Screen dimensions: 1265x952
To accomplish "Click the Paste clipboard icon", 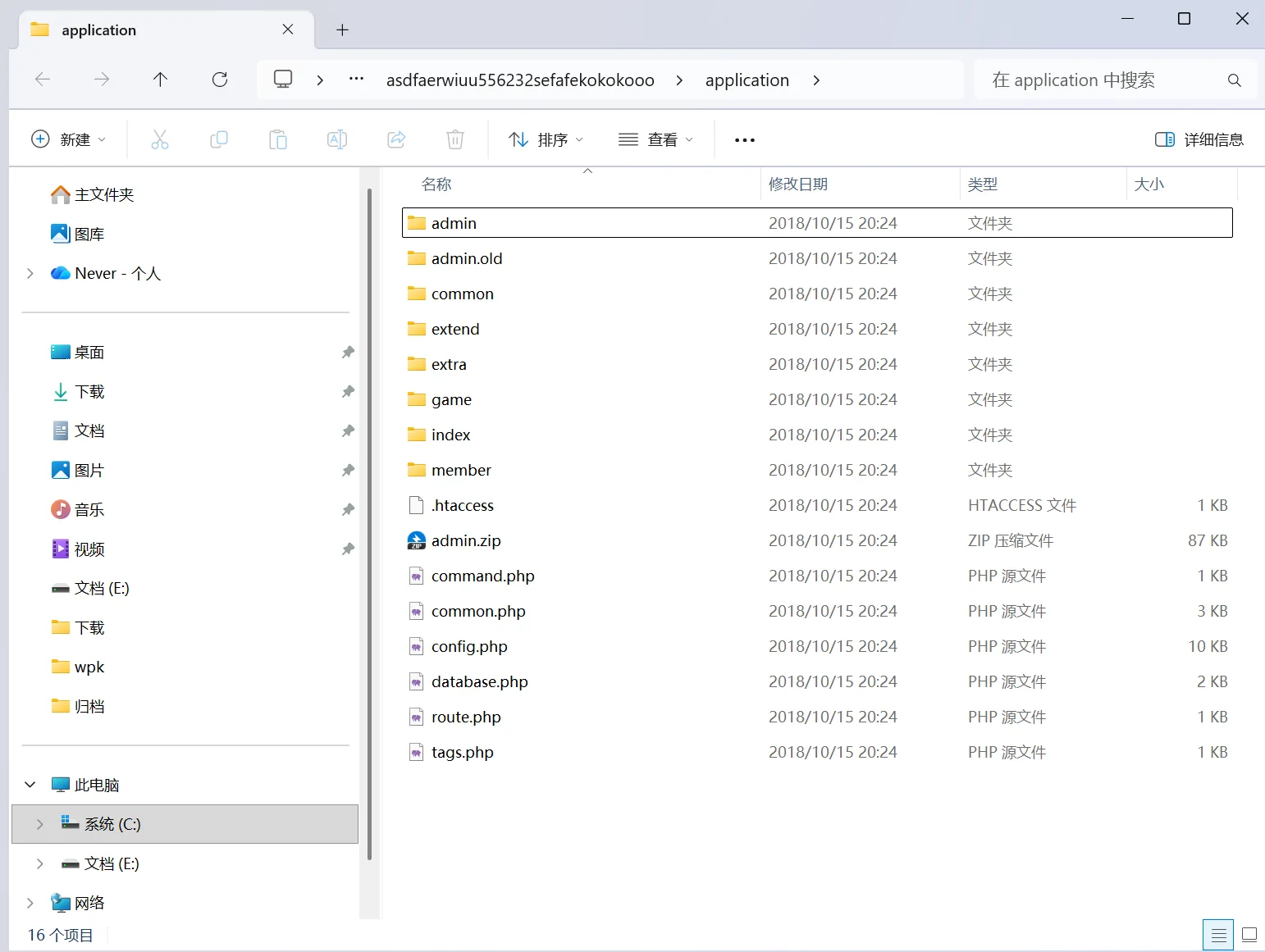I will click(278, 139).
